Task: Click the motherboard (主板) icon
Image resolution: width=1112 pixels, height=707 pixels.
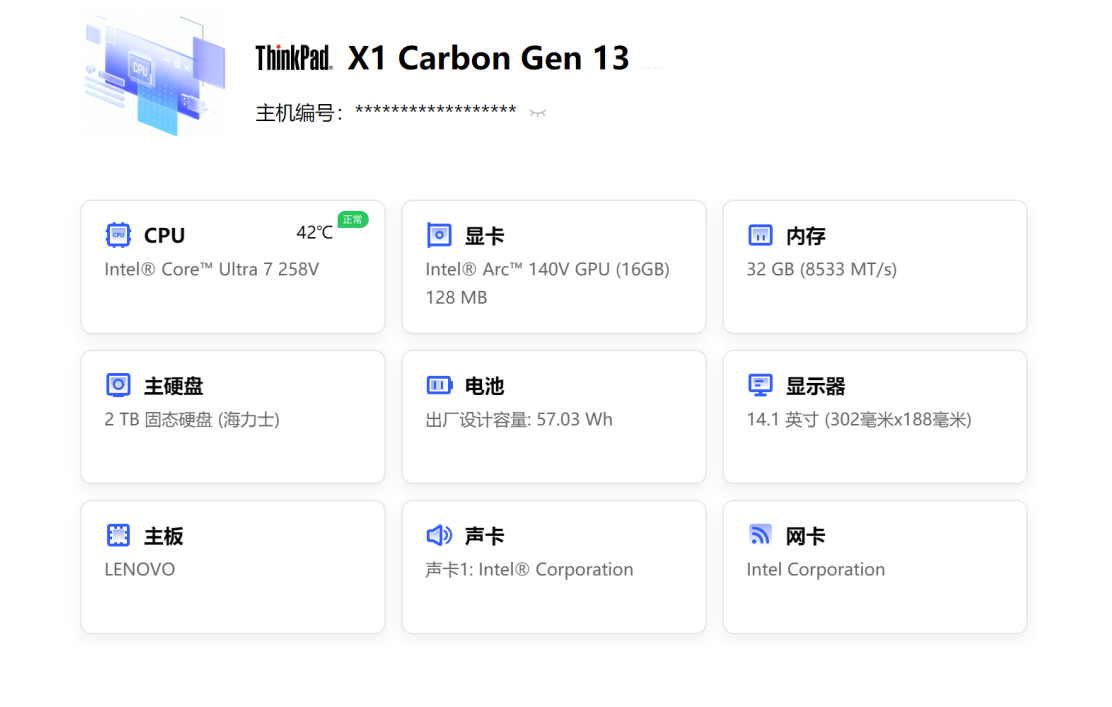Action: click(x=118, y=535)
